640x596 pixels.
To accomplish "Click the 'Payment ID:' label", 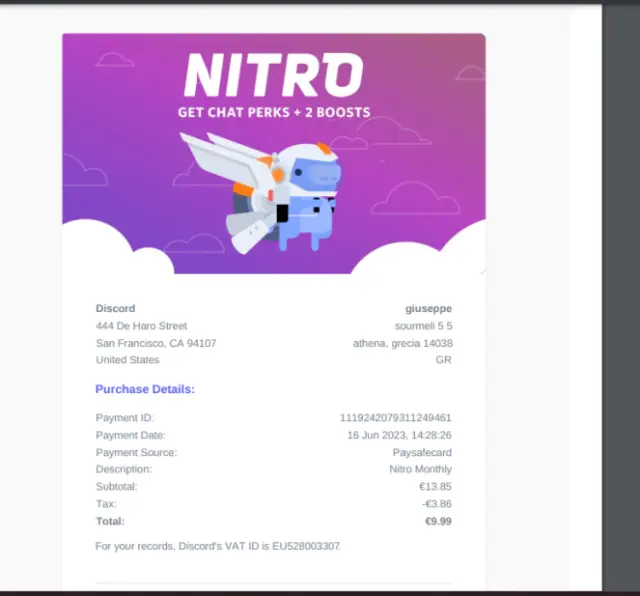I will click(124, 418).
